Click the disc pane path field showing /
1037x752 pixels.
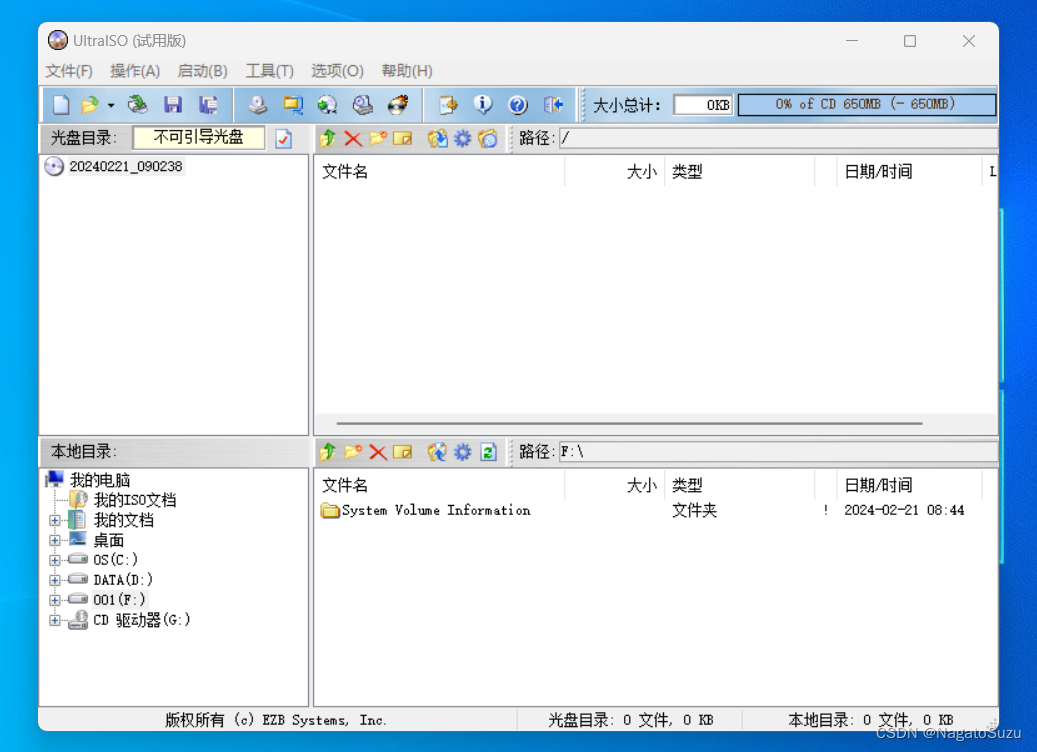coord(778,138)
